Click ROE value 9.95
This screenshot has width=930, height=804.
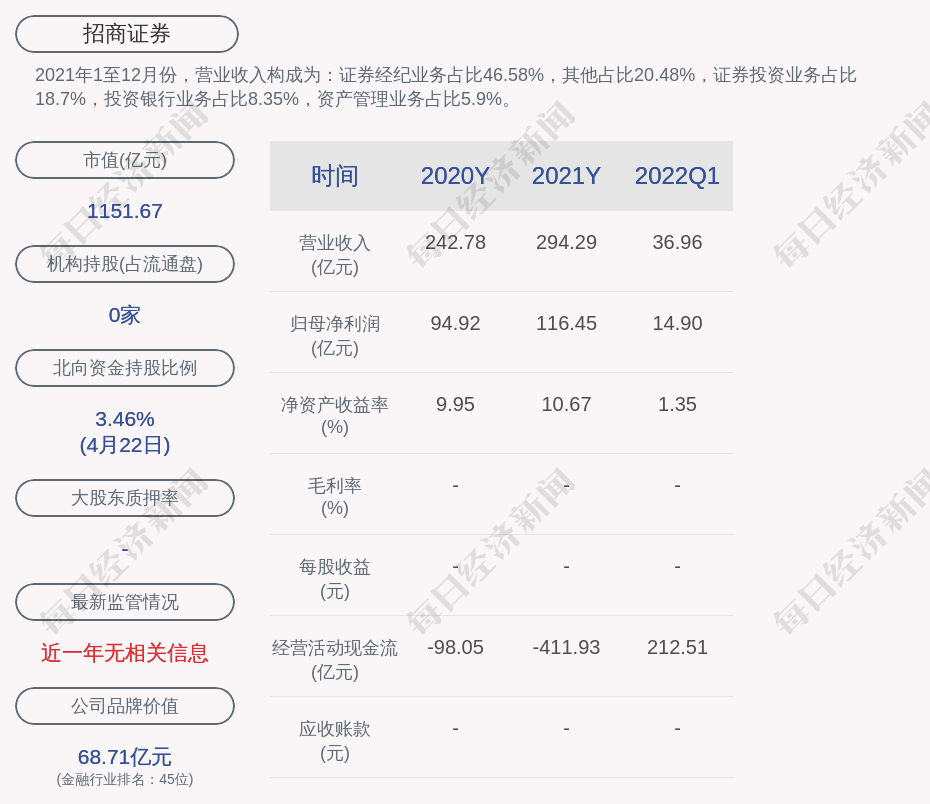click(x=456, y=404)
